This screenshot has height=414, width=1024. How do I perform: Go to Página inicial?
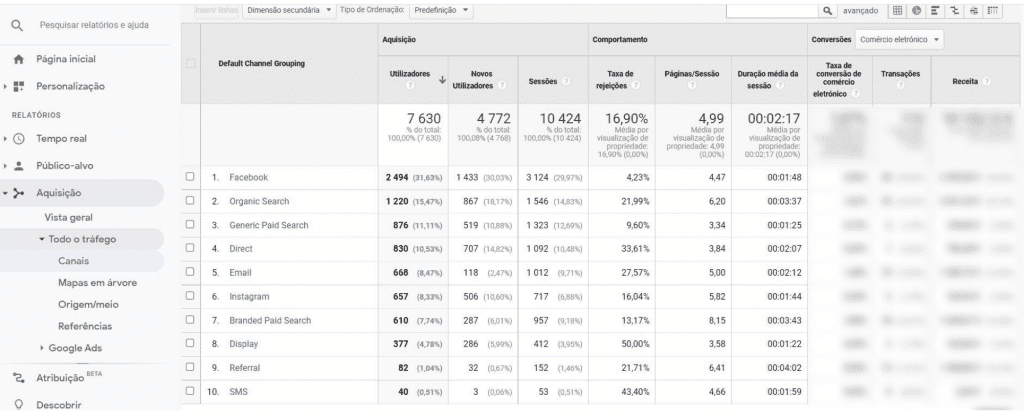66,59
